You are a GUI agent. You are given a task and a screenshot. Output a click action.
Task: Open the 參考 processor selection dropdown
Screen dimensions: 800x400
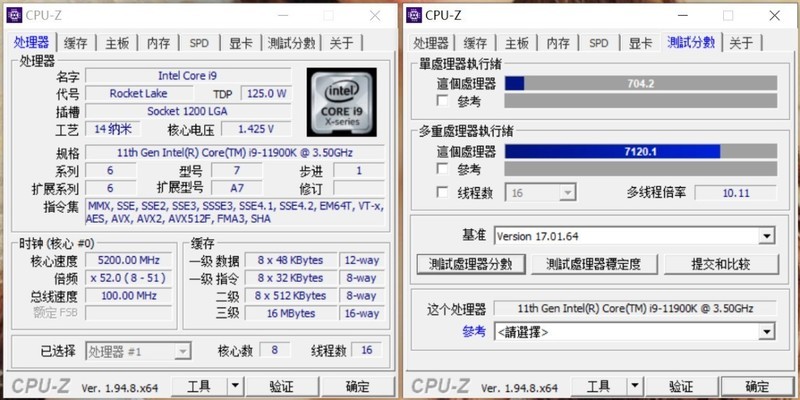(634, 332)
